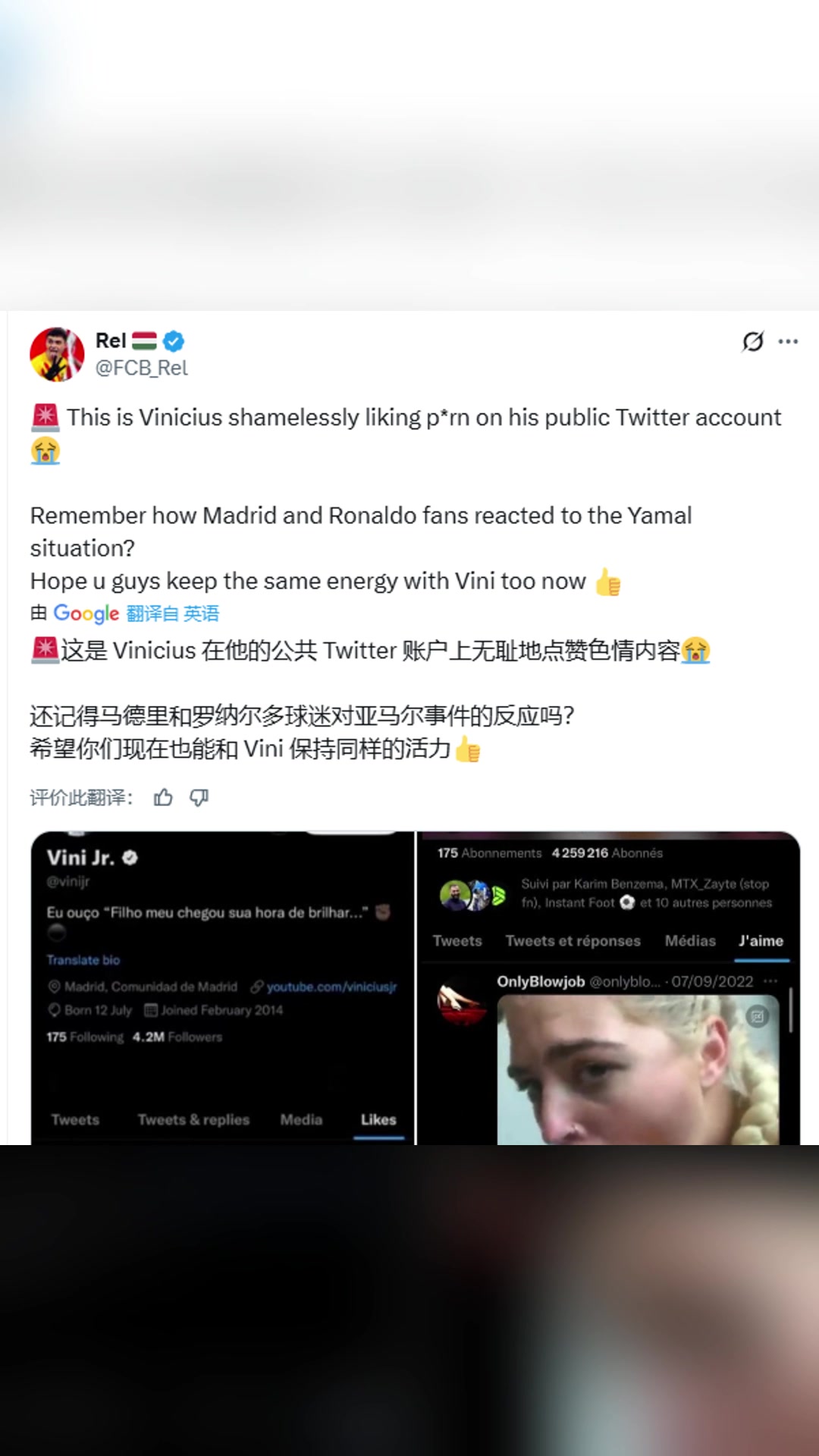
Task: Open the 翻译自 英语 translation source link
Action: tap(173, 613)
